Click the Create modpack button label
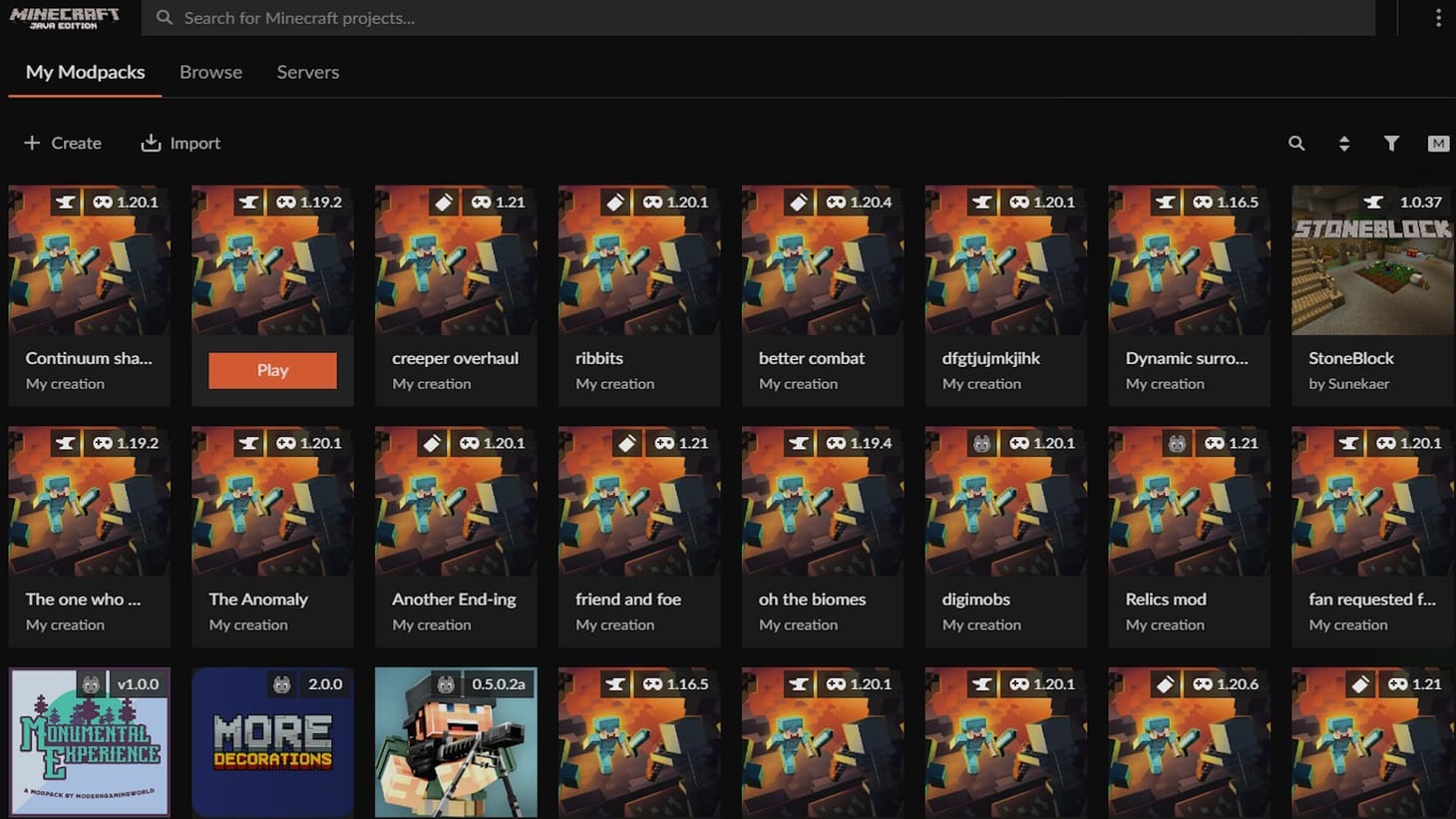1456x819 pixels. tap(76, 144)
